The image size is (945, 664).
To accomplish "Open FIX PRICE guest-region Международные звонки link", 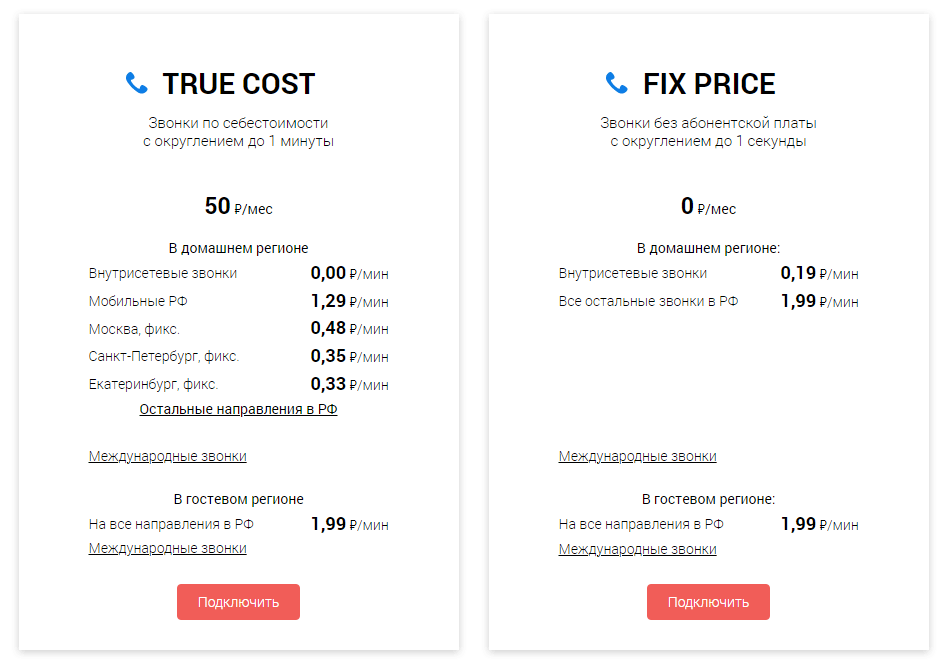I will (637, 548).
